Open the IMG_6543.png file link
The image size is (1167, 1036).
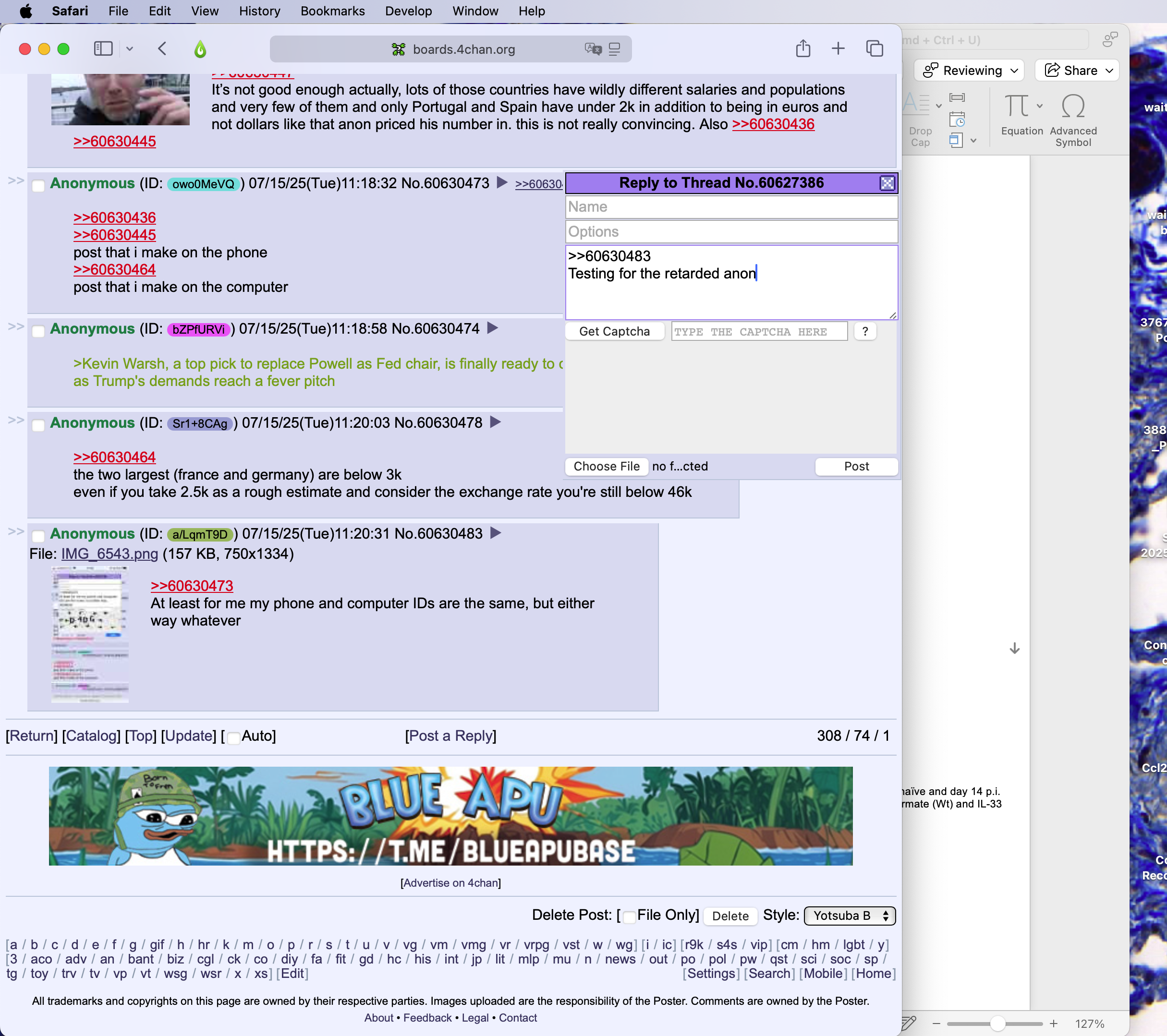(x=109, y=554)
